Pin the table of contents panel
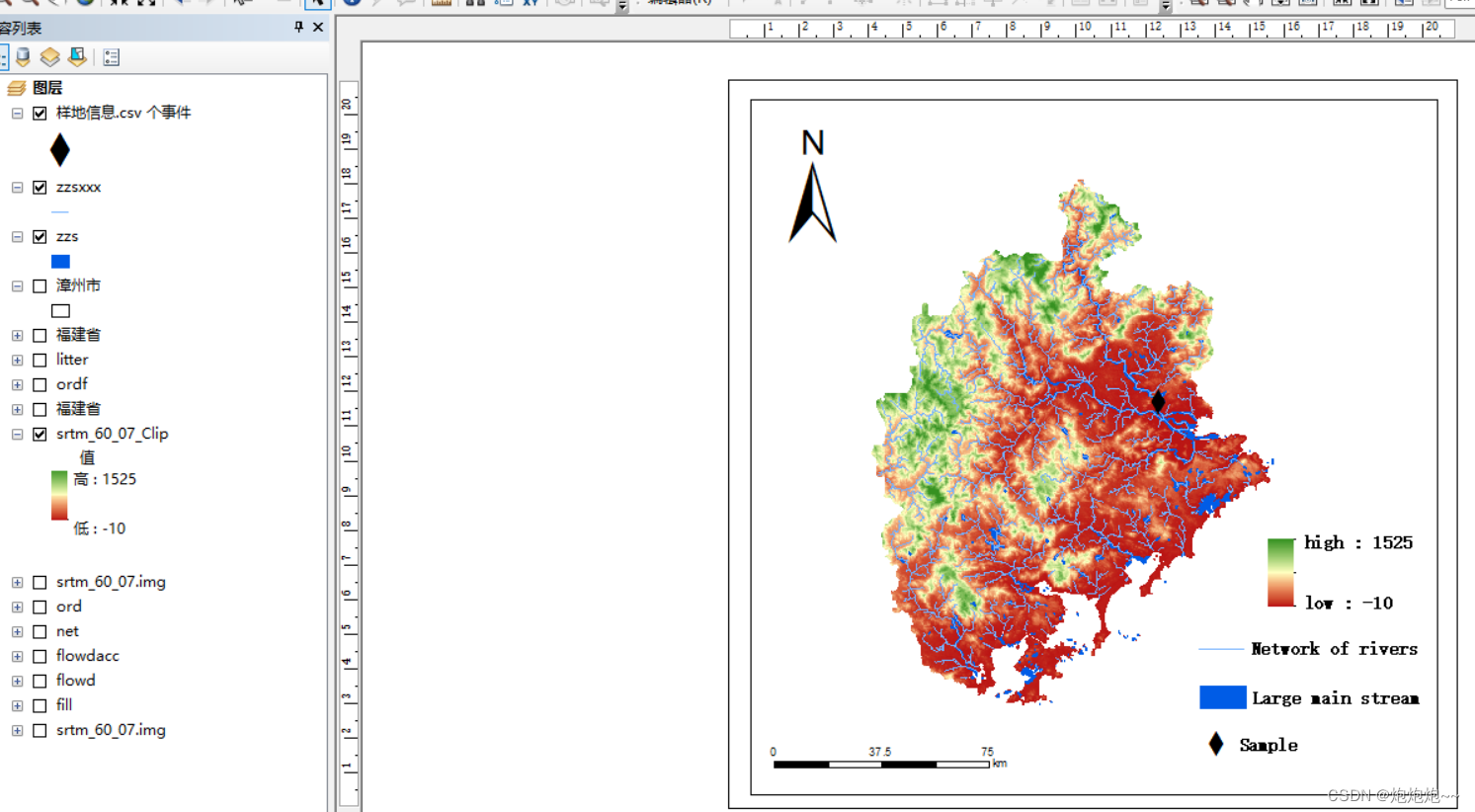 [x=299, y=28]
